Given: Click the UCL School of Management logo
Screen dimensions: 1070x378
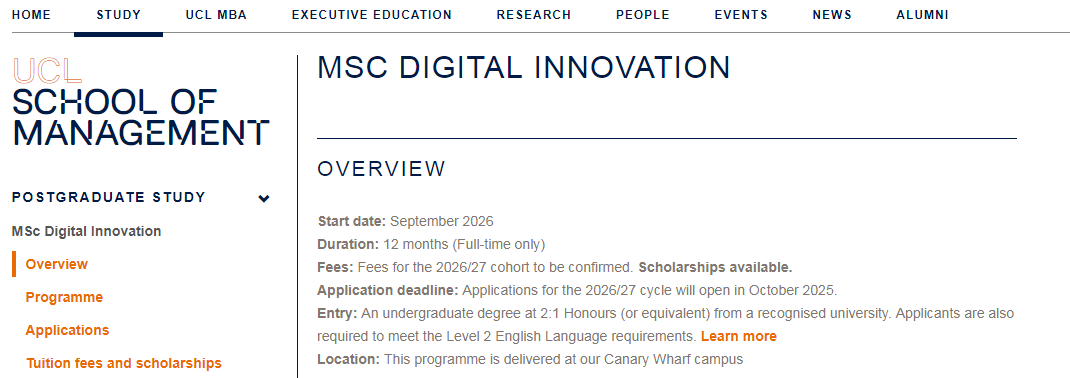Looking at the screenshot, I should (x=141, y=102).
